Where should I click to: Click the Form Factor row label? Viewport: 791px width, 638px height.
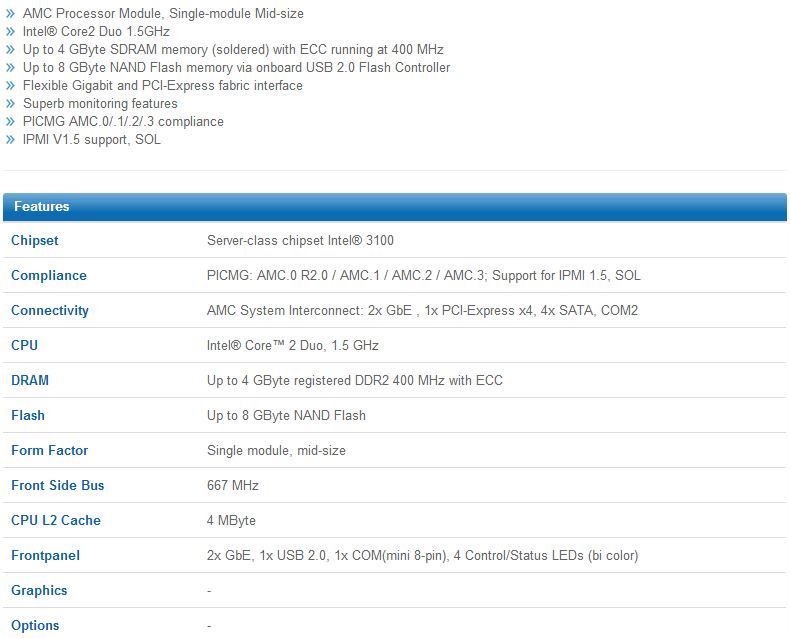point(49,450)
